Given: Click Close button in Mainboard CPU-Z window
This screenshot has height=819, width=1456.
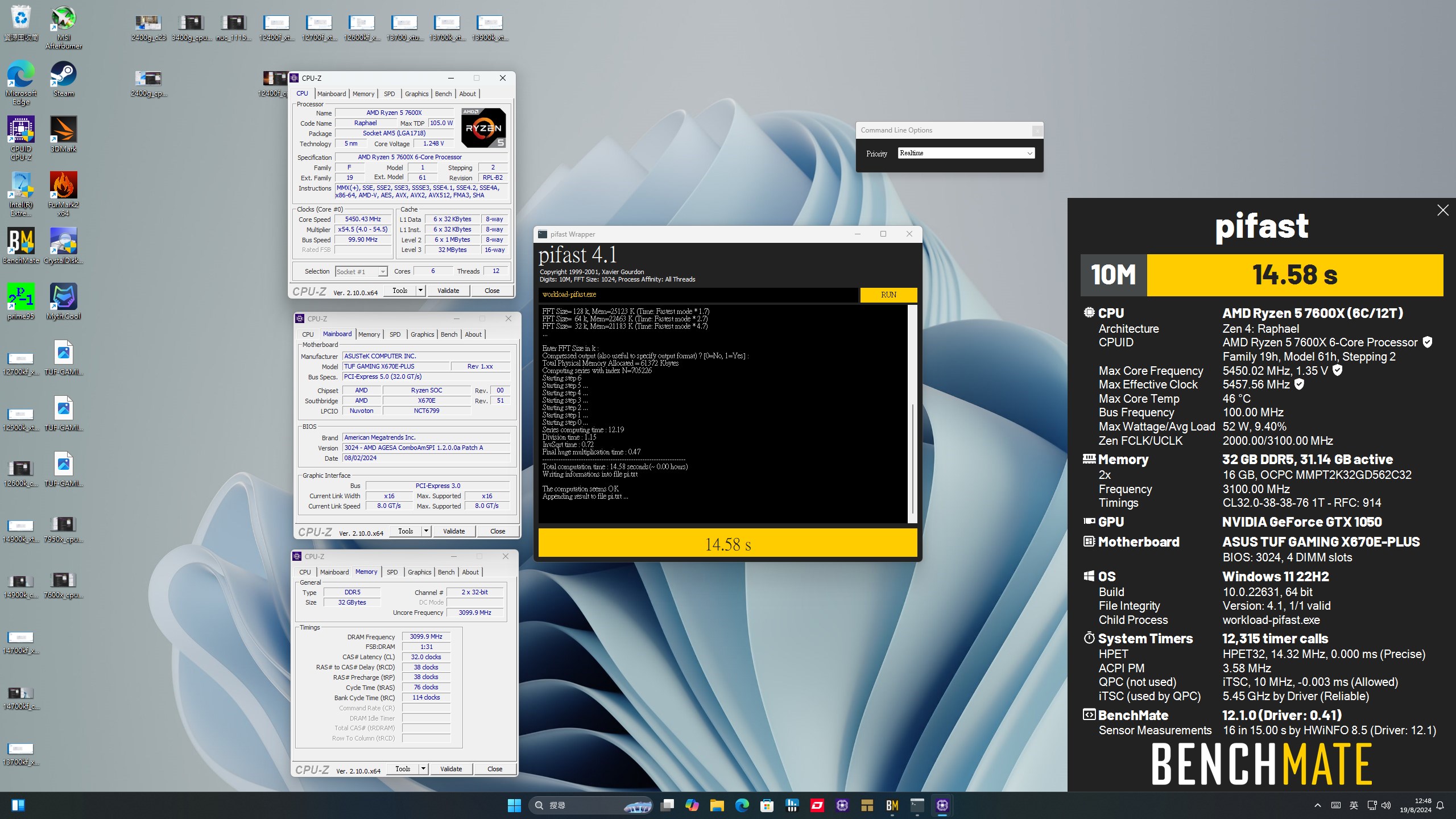Looking at the screenshot, I should click(498, 531).
